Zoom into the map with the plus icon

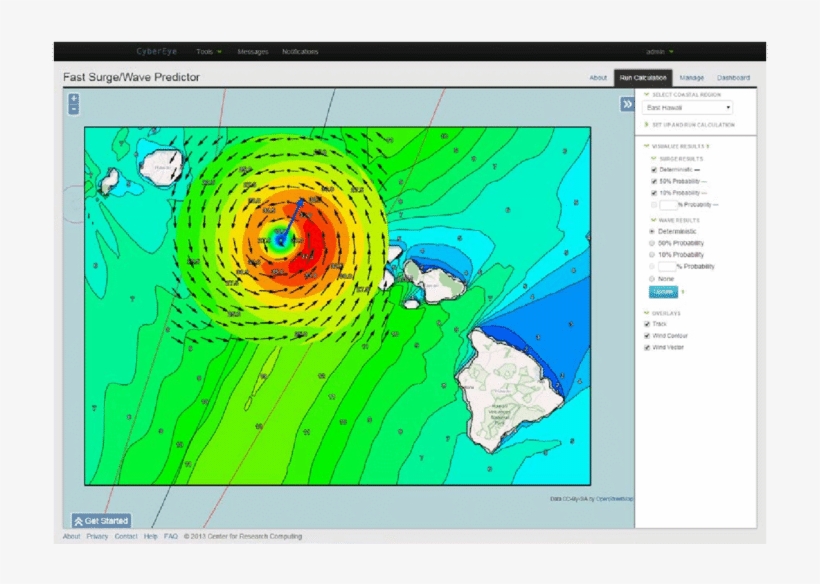[x=73, y=99]
